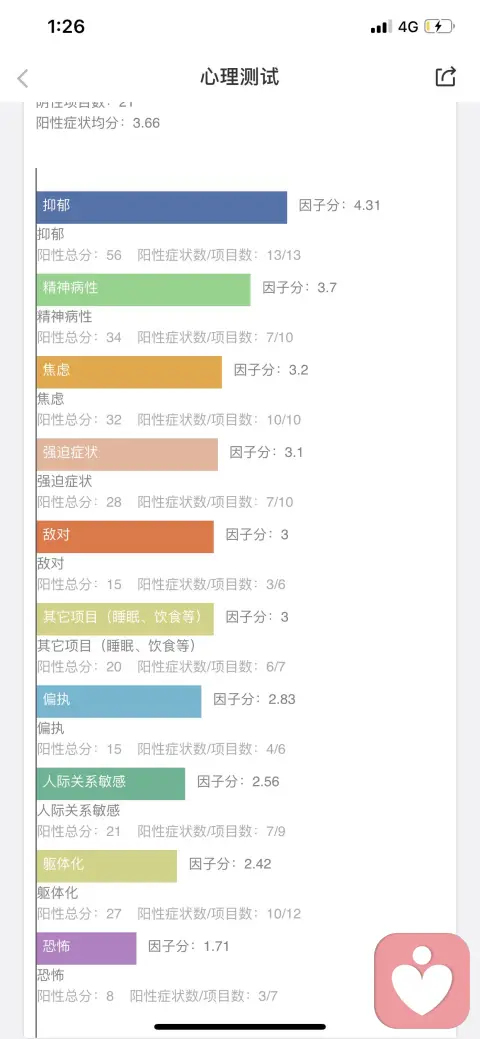The height and width of the screenshot is (1039, 480).
Task: Select the green 精神病性 bar
Action: (x=143, y=290)
